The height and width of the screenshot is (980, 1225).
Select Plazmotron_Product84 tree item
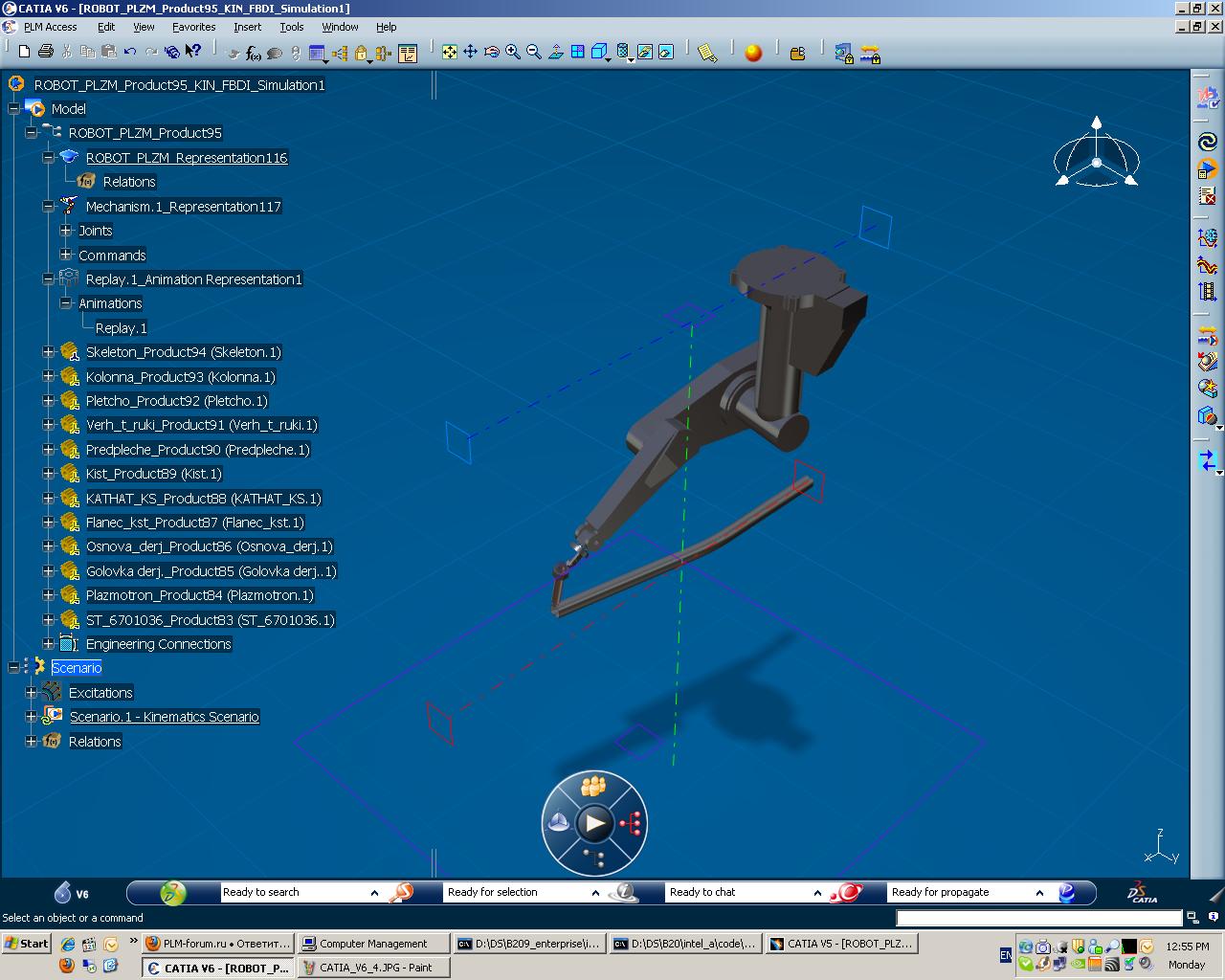[200, 595]
